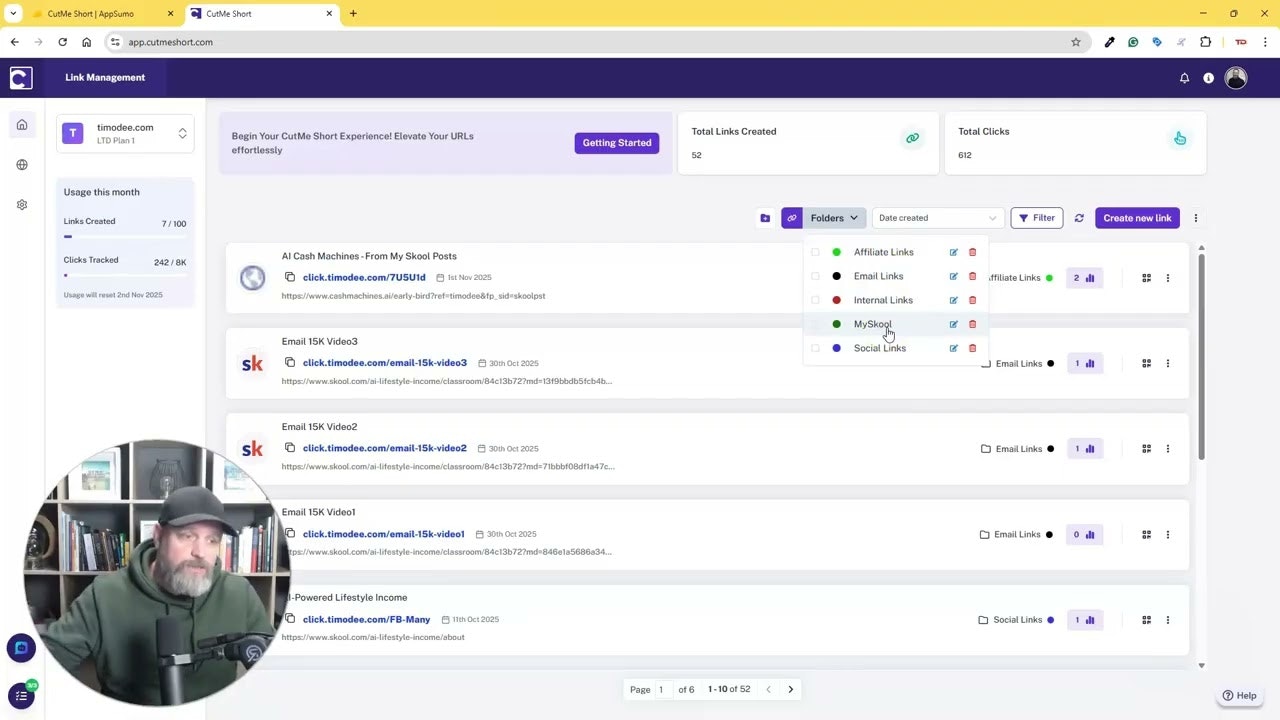This screenshot has width=1280, height=720.
Task: Edit the Social Links folder
Action: pyautogui.click(x=953, y=348)
